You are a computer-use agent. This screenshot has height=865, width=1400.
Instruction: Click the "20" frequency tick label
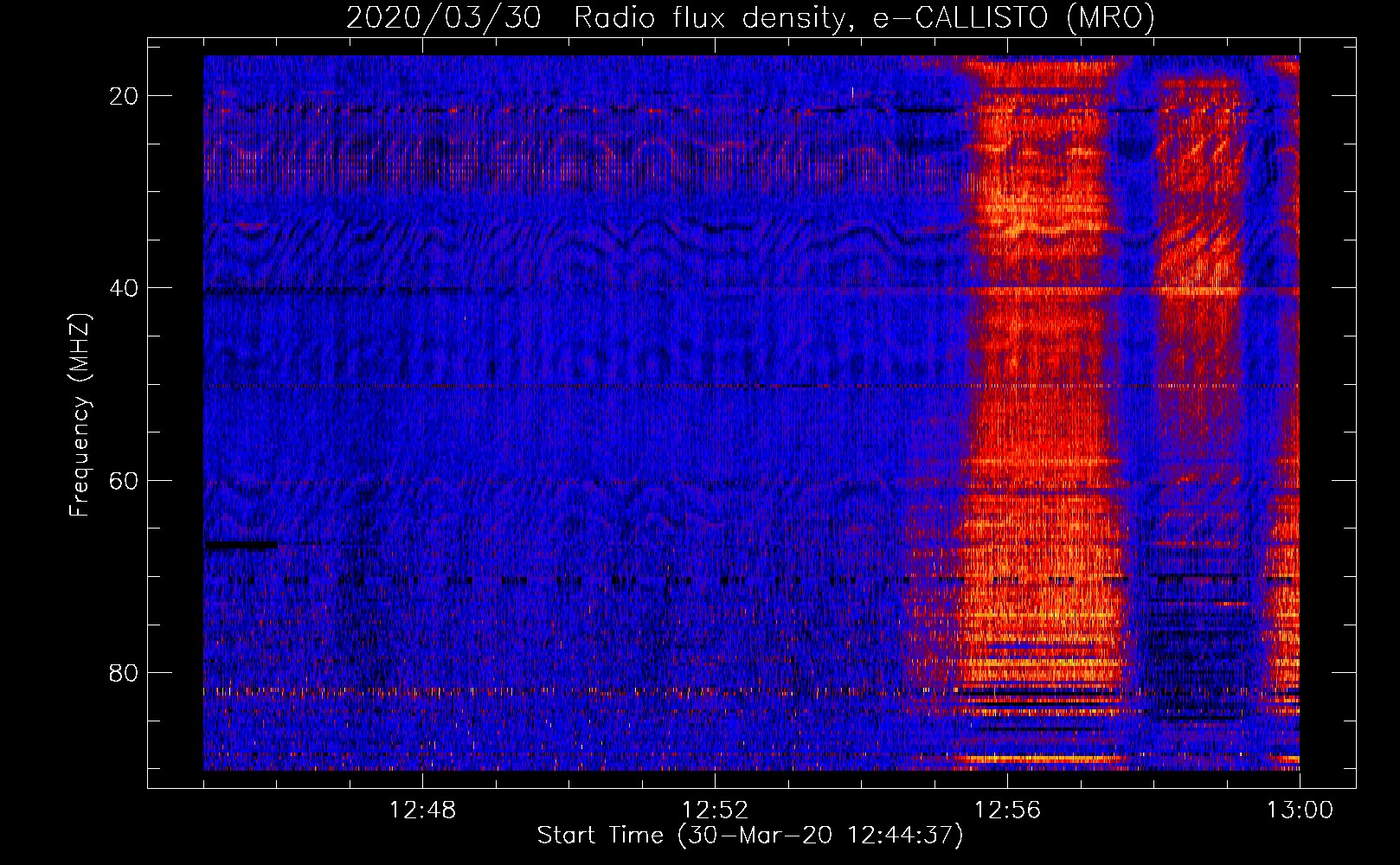coord(125,96)
